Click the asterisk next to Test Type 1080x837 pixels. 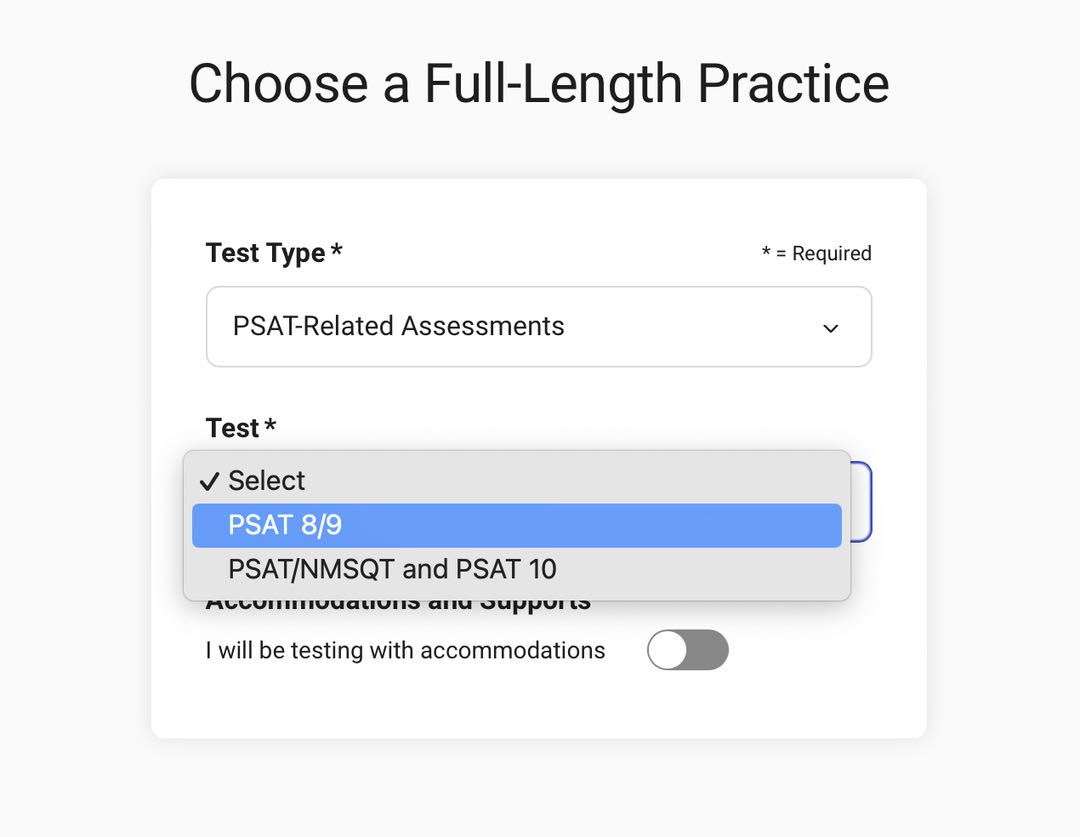[337, 251]
